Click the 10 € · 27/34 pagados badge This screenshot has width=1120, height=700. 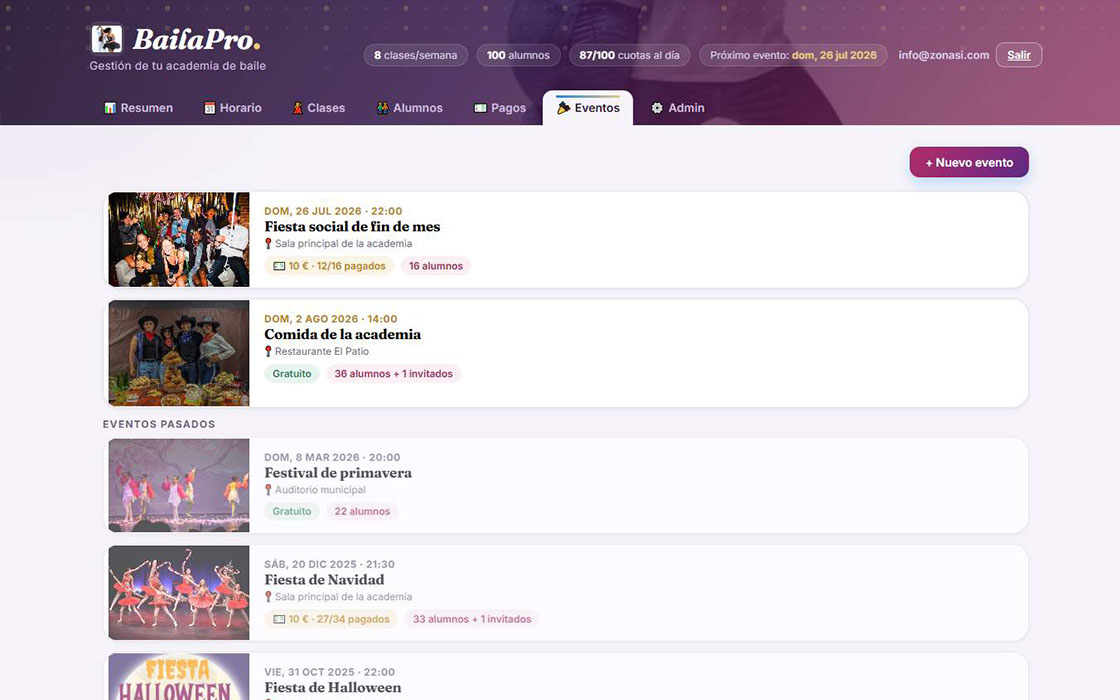click(331, 619)
